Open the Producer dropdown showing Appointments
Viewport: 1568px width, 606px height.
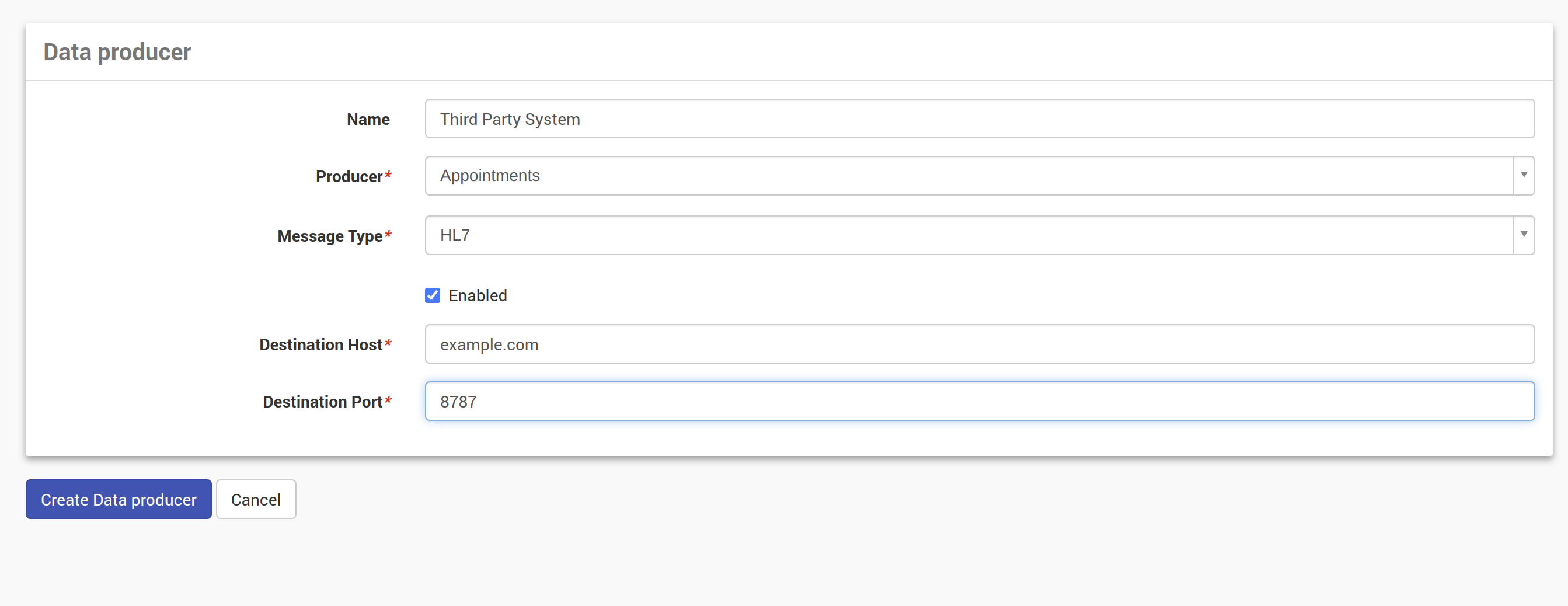click(x=968, y=176)
